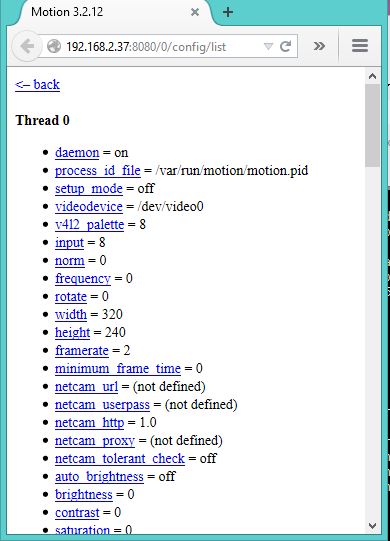Viewport: 390px width, 541px height.
Task: Open the framerate setting link
Action: click(x=82, y=350)
